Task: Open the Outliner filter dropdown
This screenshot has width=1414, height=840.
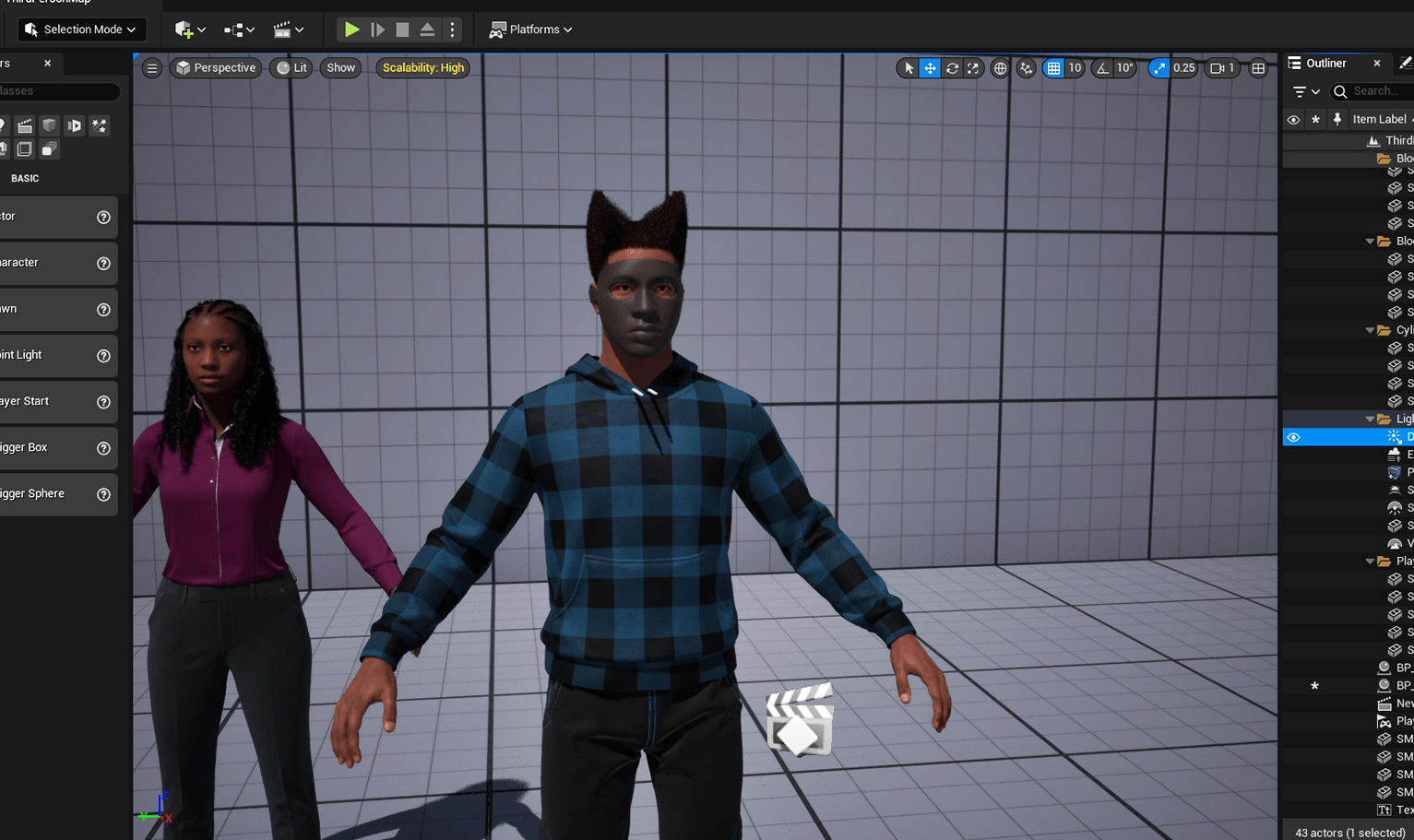Action: [1306, 91]
